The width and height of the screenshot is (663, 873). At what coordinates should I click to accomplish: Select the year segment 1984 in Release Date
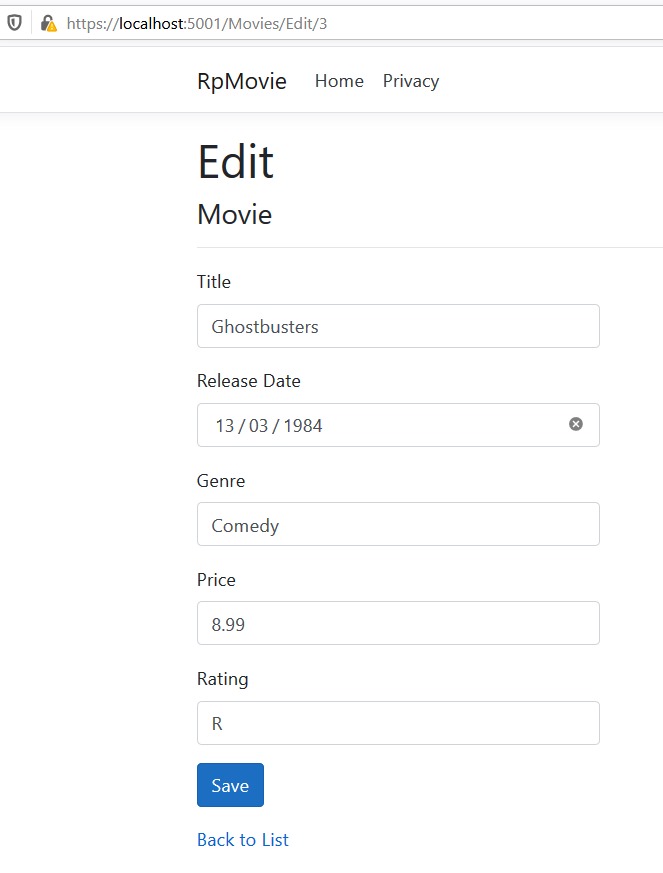click(303, 425)
